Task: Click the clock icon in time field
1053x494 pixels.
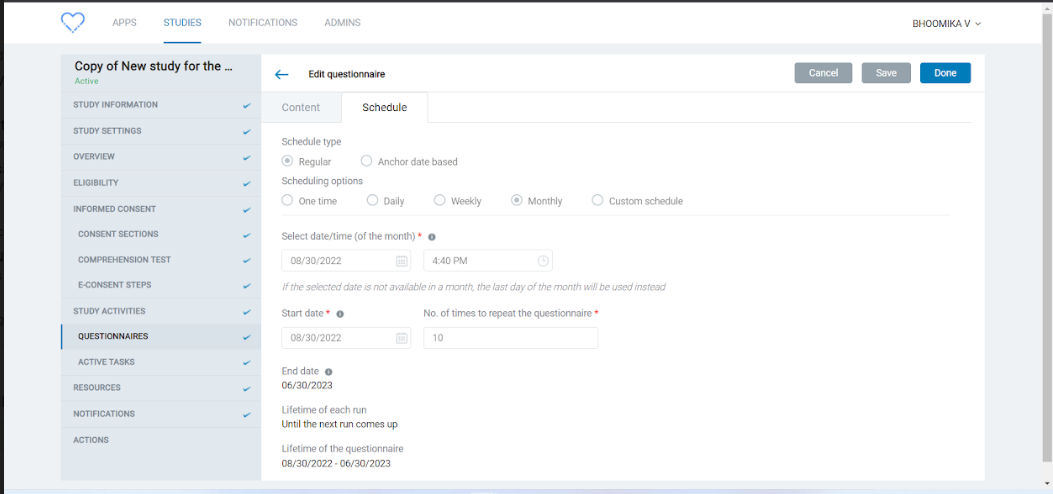Action: click(543, 261)
